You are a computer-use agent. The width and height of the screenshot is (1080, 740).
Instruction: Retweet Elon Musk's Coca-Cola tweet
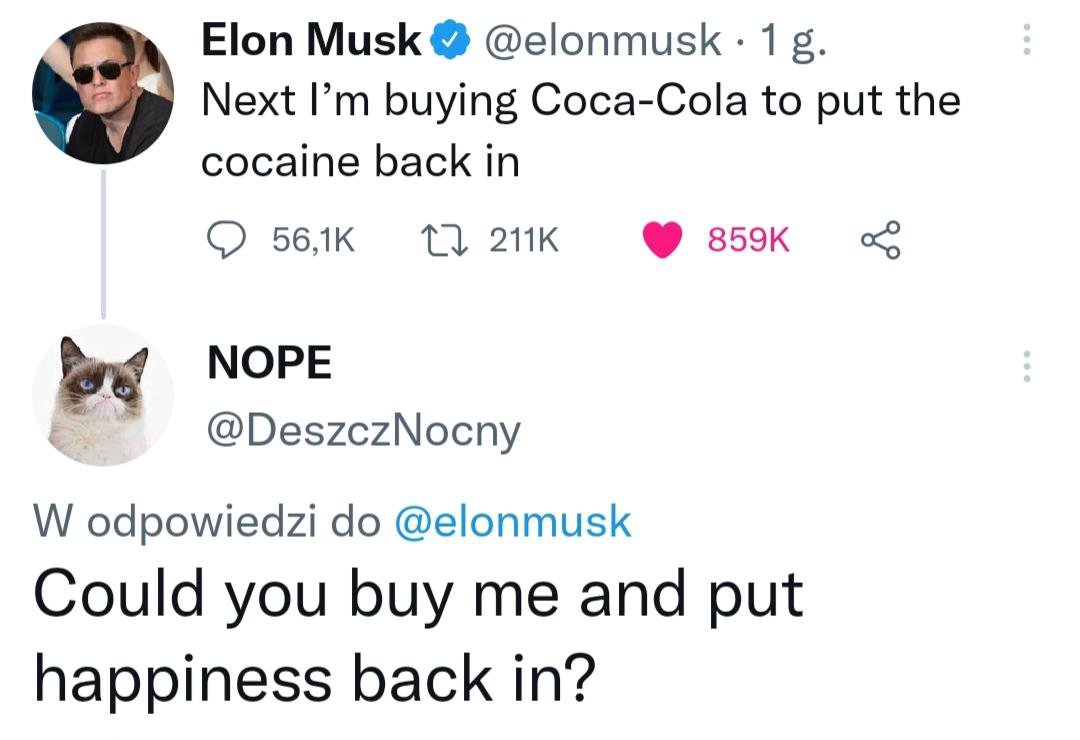tap(445, 240)
